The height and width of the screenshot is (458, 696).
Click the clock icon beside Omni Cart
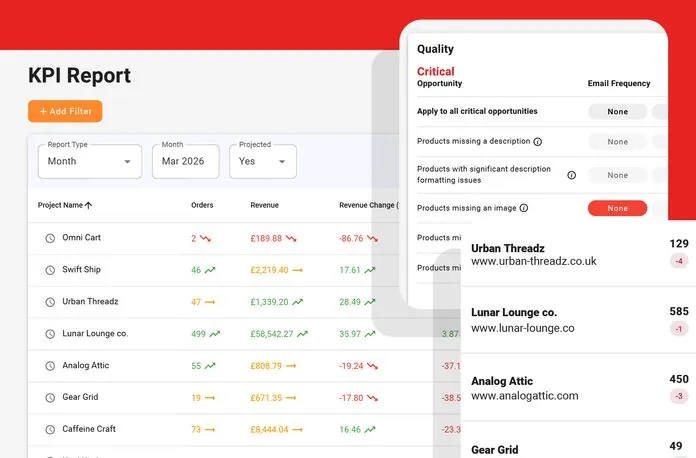(x=50, y=239)
